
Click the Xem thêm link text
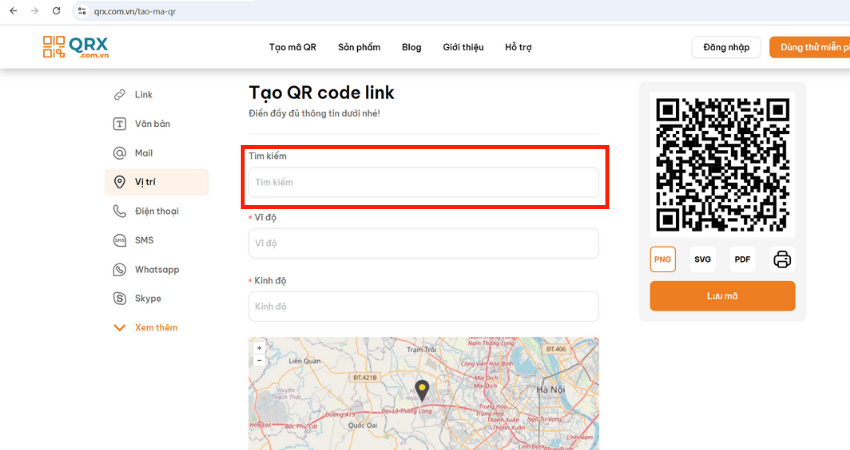[156, 327]
